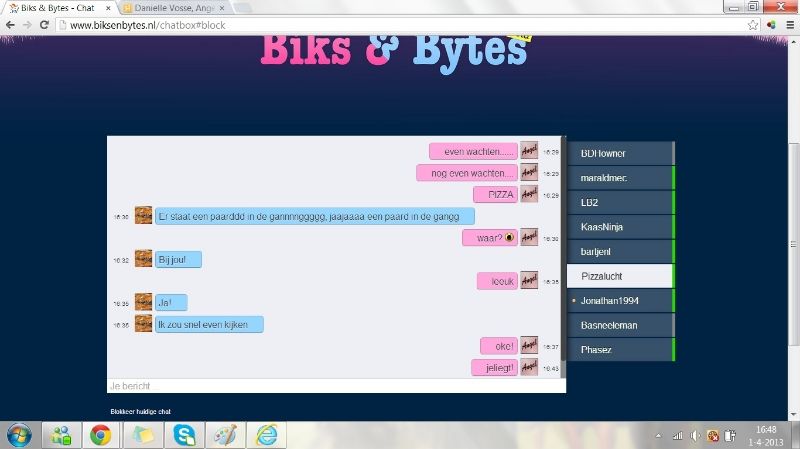Select KaasNinja in the user list
Viewport: 800px width, 449px height.
(620, 227)
